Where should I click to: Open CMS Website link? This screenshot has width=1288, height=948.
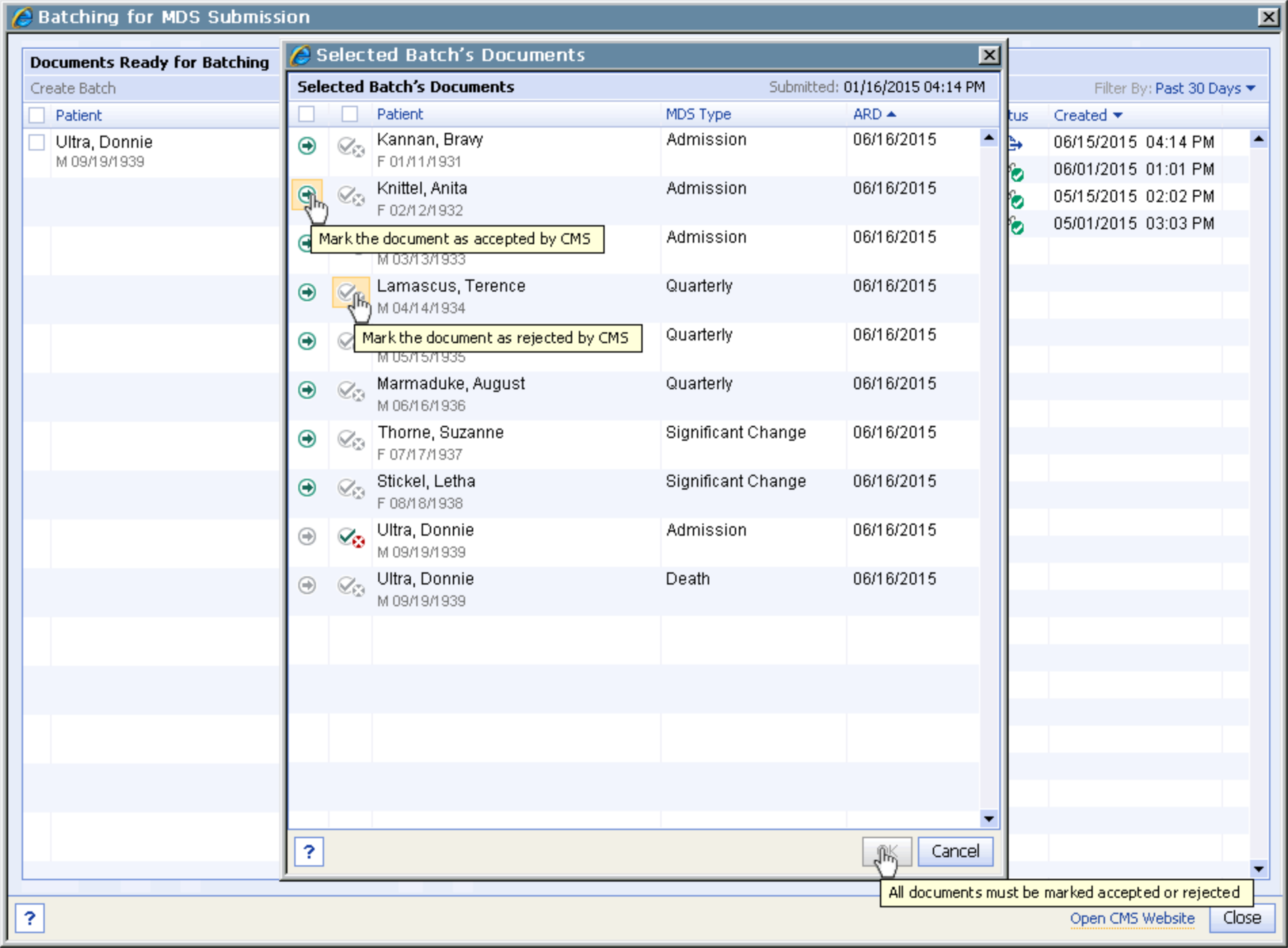1131,918
